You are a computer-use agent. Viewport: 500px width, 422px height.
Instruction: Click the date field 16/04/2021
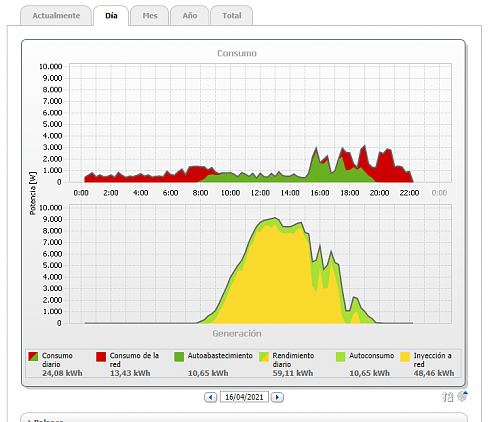[x=244, y=397]
